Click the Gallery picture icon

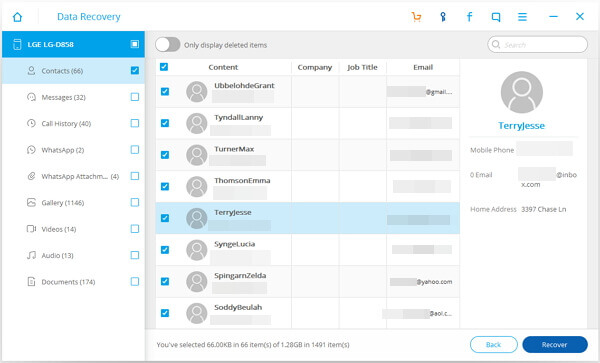tap(31, 202)
